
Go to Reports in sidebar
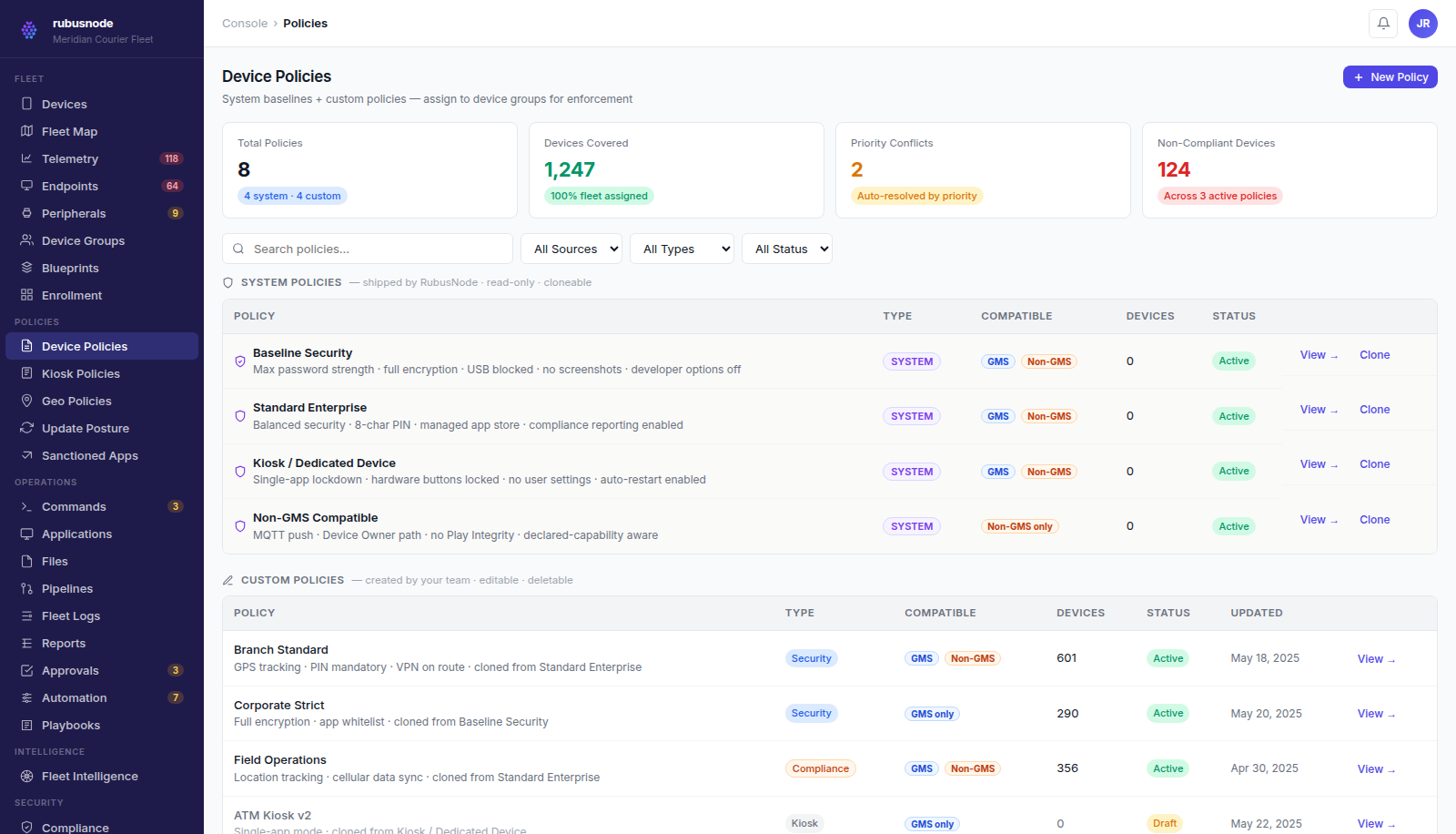point(102,643)
